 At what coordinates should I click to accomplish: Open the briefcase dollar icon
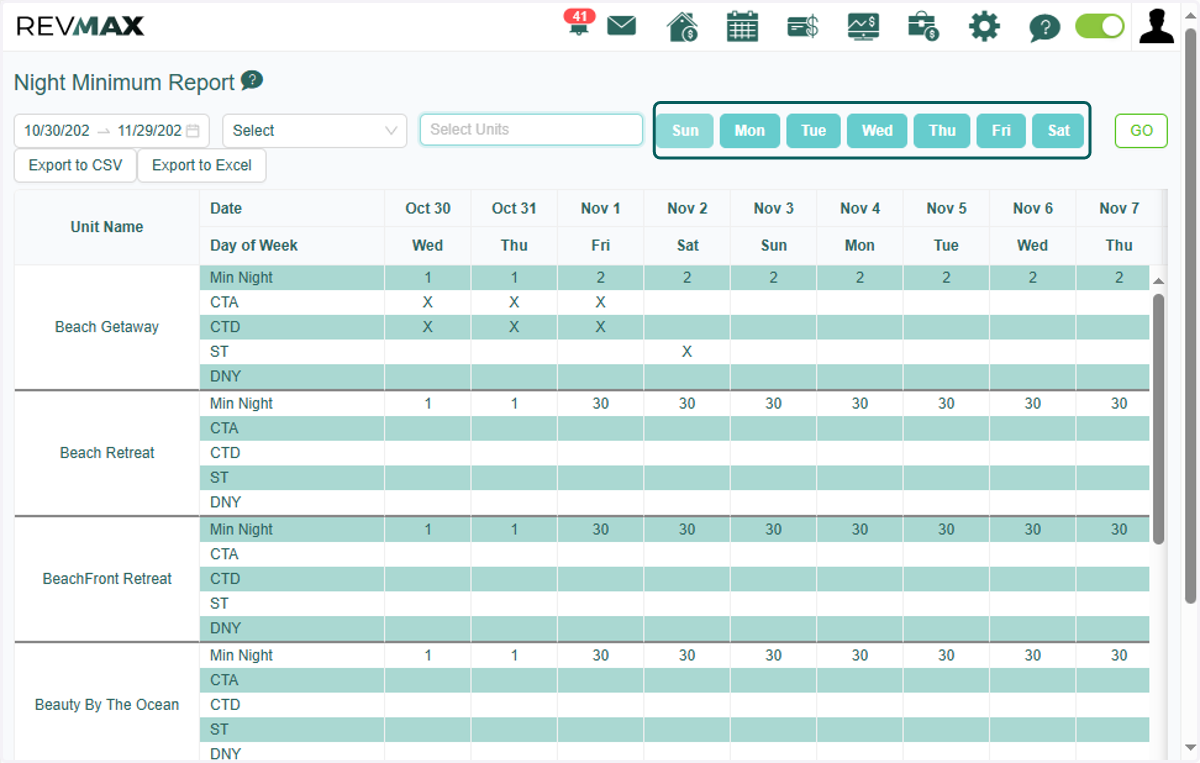click(x=923, y=26)
